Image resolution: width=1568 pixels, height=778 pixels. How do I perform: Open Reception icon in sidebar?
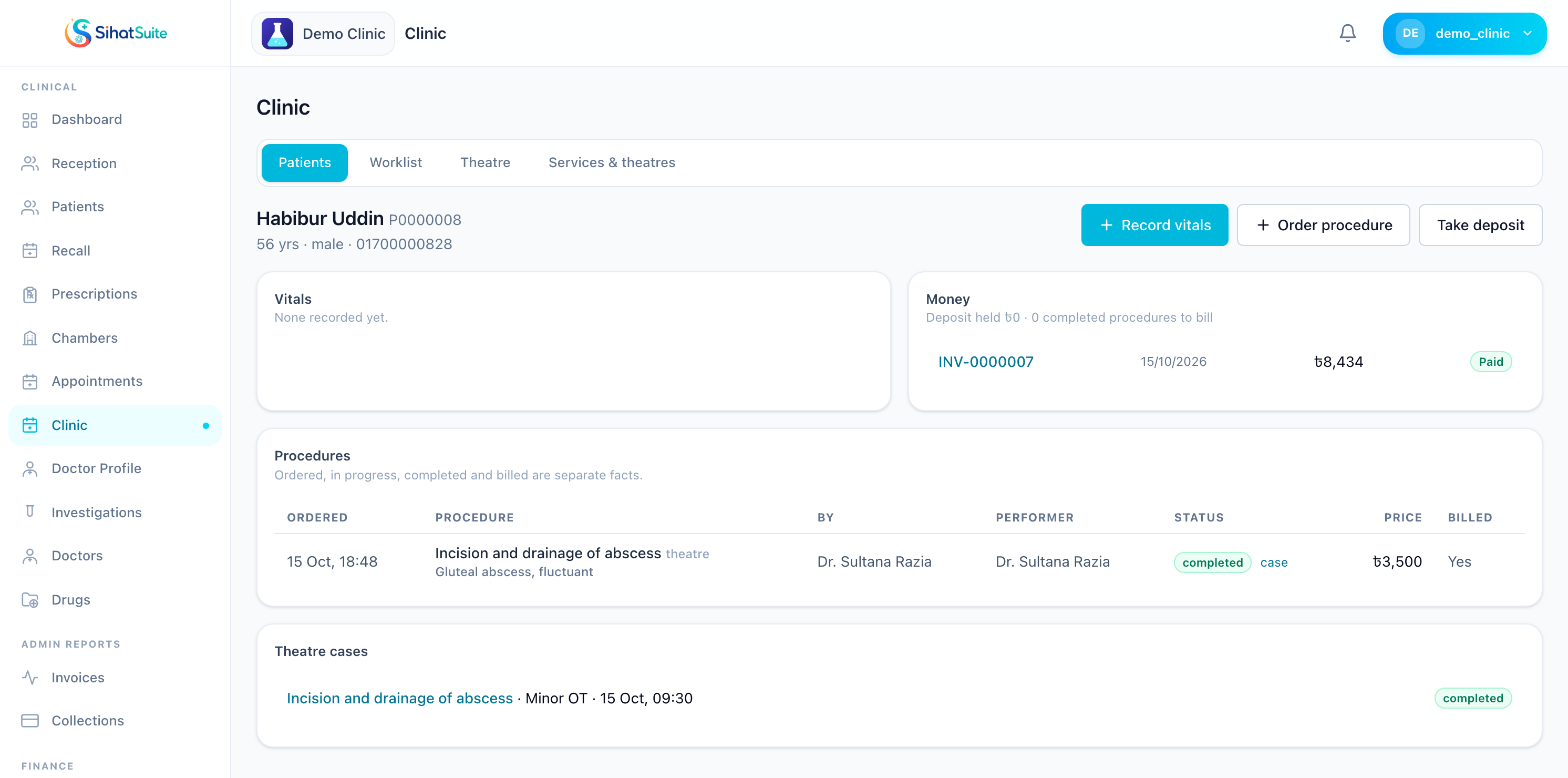30,164
